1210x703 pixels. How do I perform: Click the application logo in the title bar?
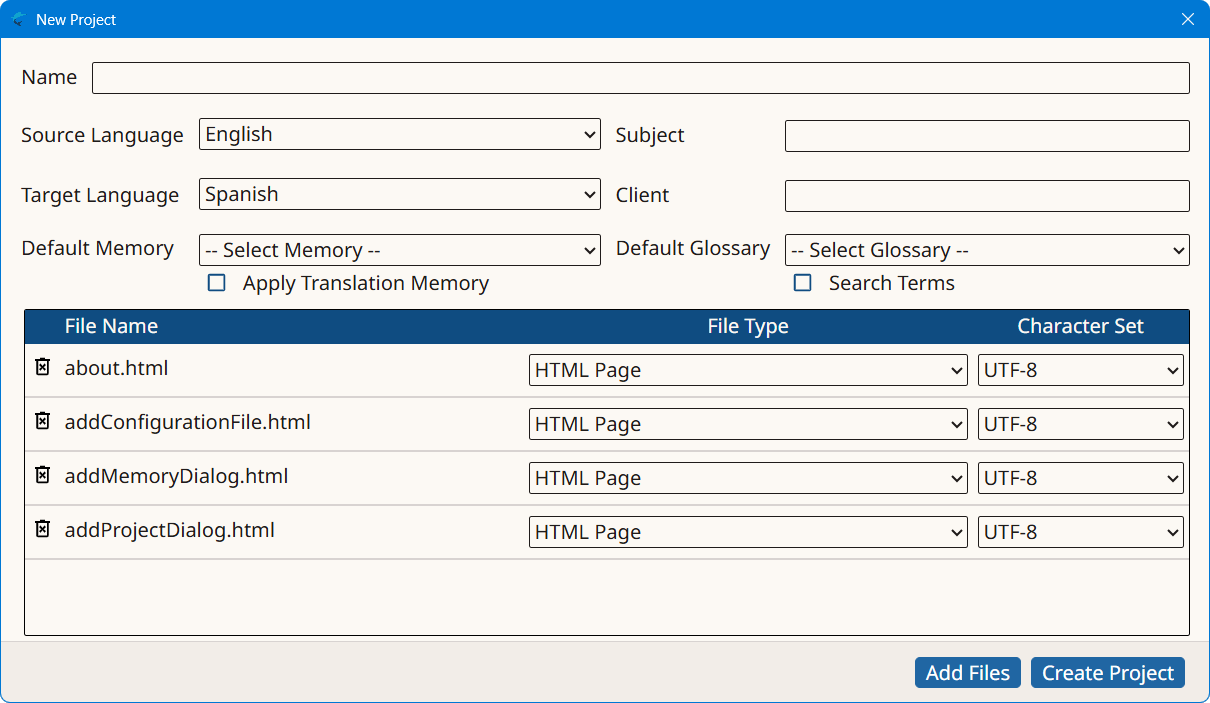click(x=18, y=19)
